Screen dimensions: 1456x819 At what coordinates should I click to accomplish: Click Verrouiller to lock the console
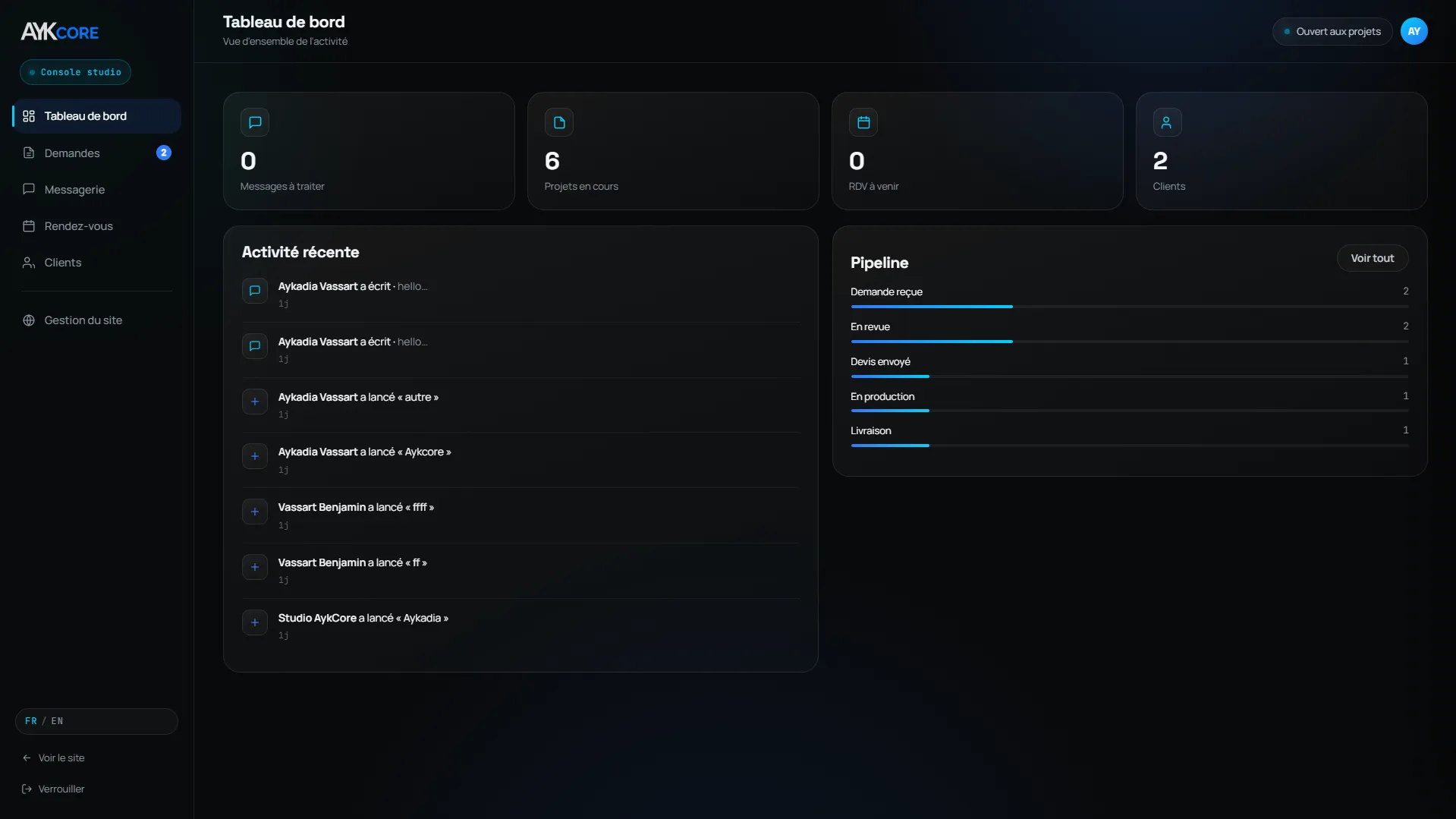(54, 789)
